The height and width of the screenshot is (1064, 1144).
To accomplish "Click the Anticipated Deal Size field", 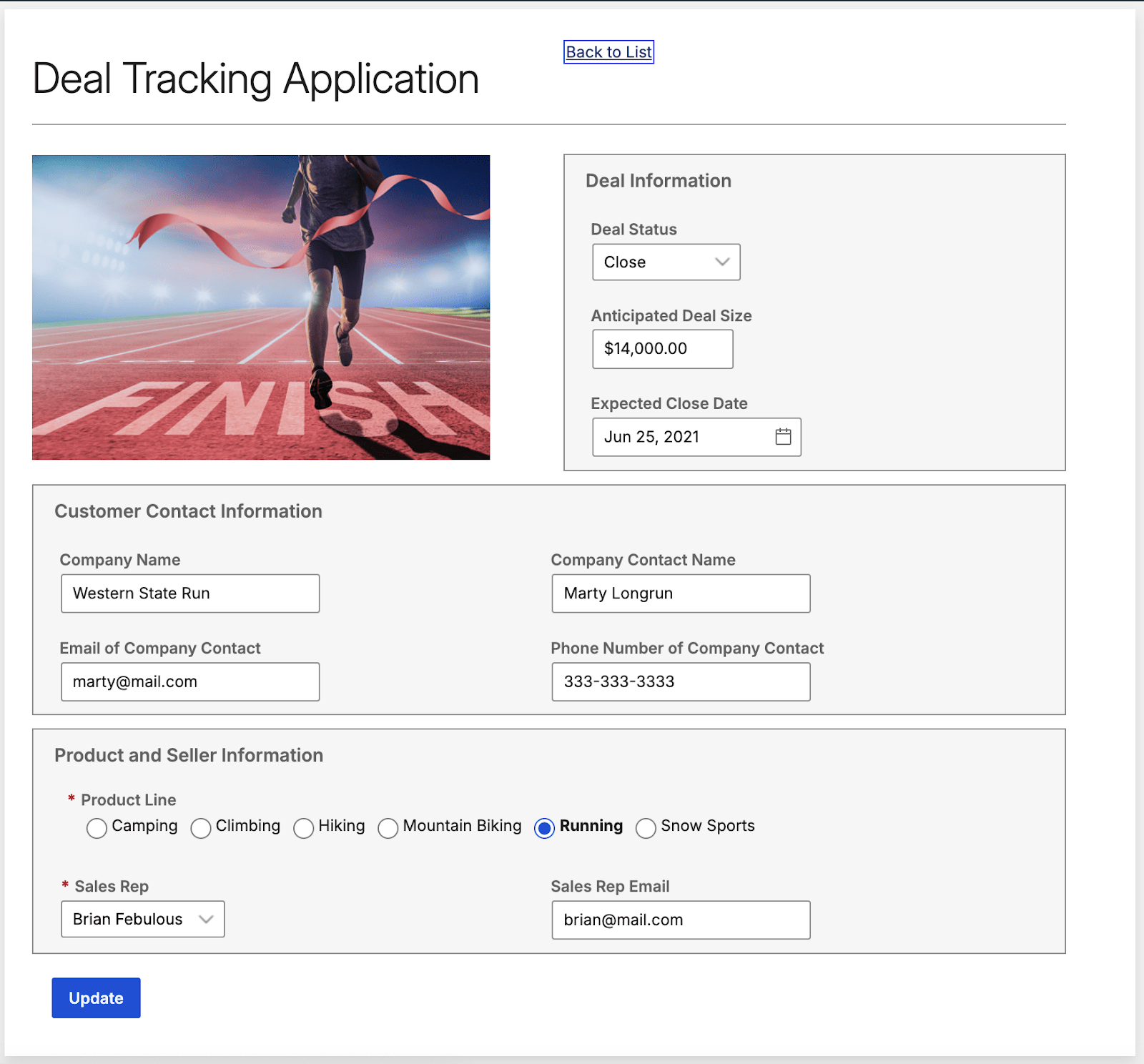I will point(661,349).
